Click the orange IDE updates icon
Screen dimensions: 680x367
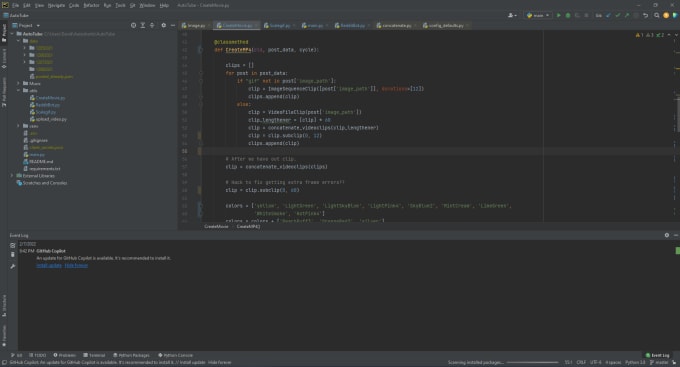[666, 15]
